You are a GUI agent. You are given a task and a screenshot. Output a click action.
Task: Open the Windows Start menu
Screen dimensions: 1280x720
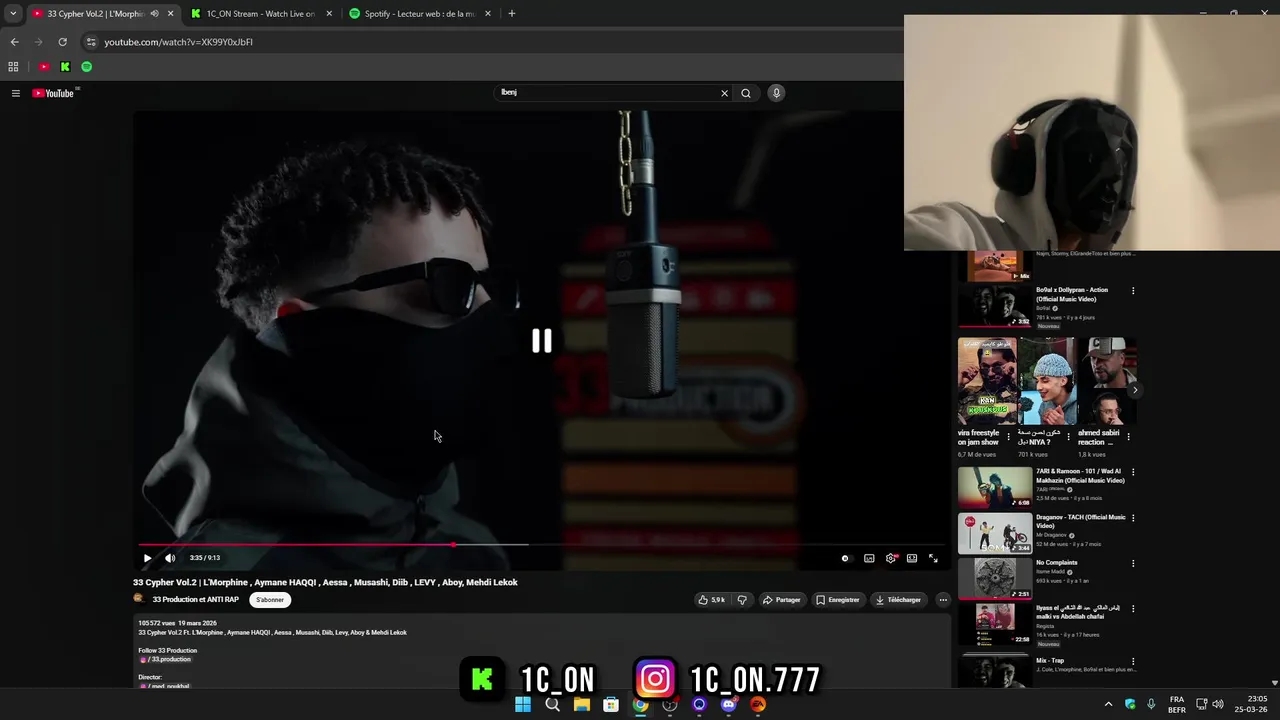523,705
